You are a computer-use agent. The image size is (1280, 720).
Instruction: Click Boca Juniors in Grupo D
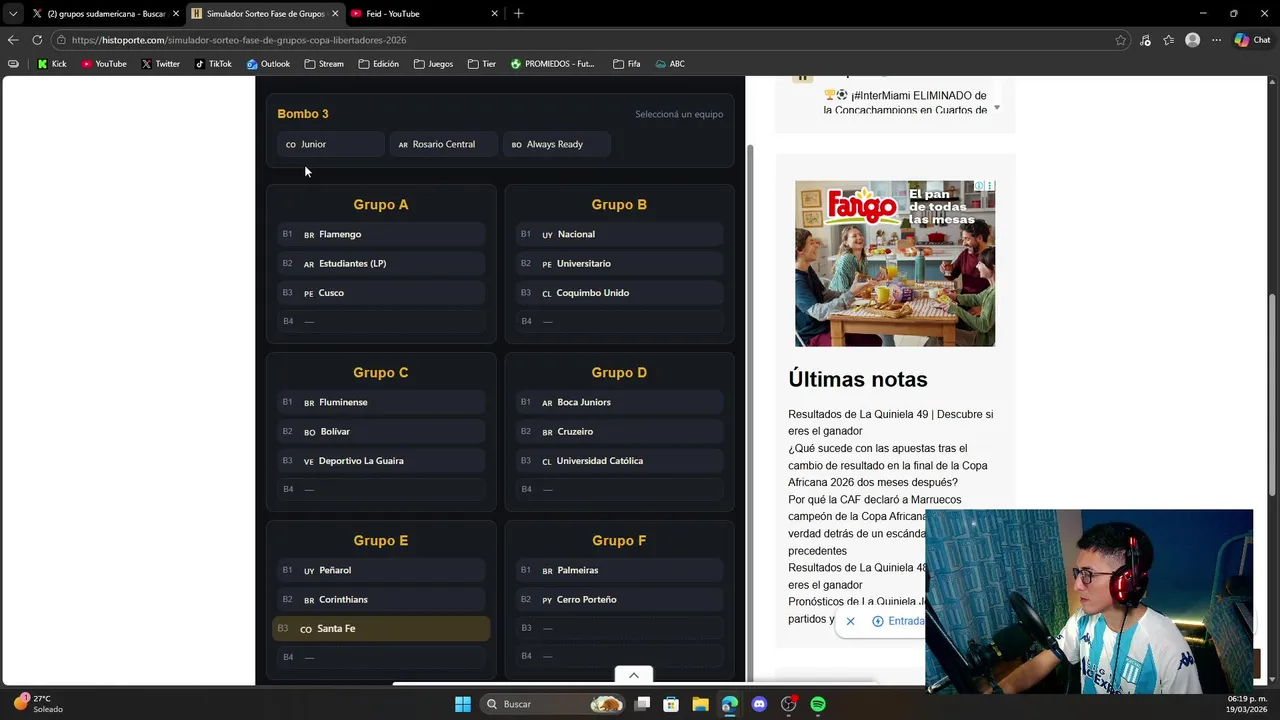(619, 402)
